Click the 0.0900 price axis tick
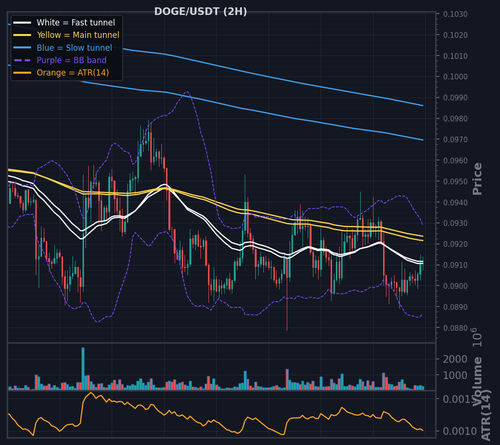 click(x=455, y=286)
